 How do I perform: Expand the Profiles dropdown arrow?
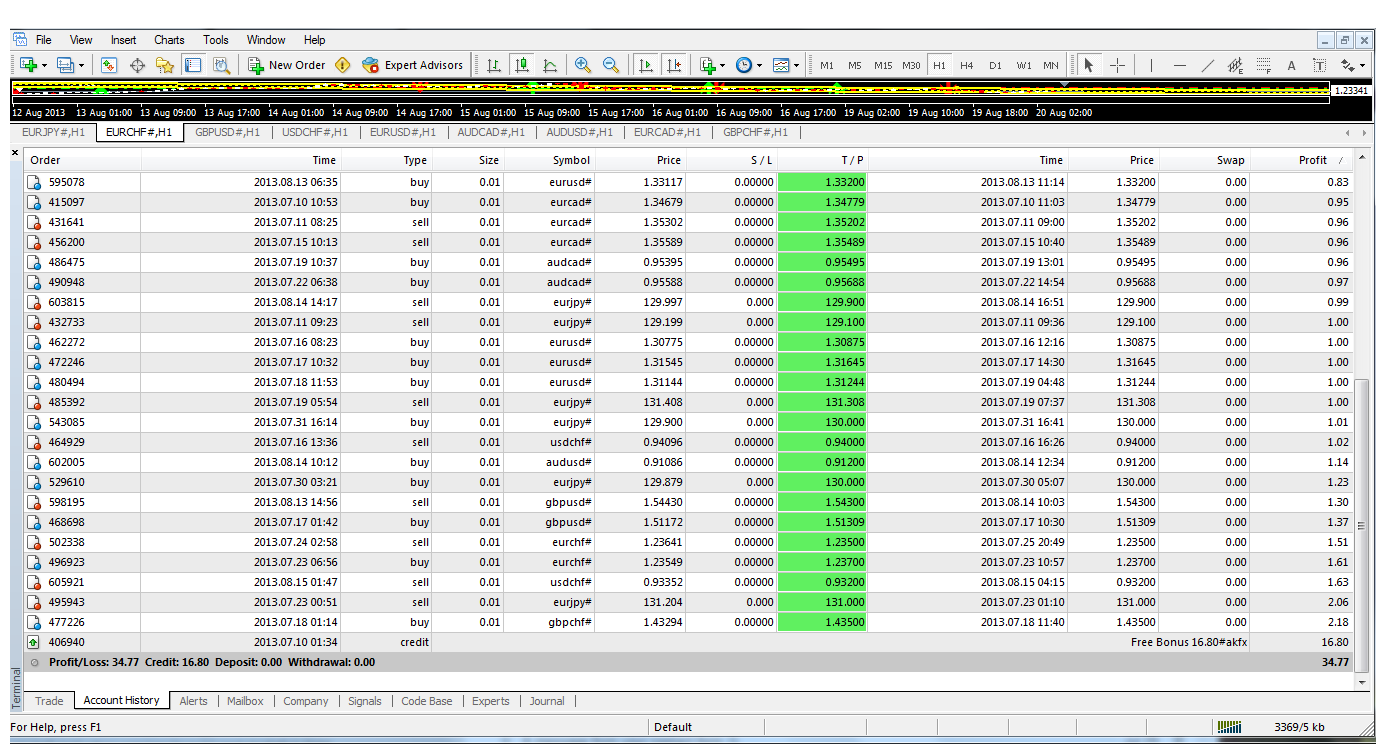coord(82,66)
